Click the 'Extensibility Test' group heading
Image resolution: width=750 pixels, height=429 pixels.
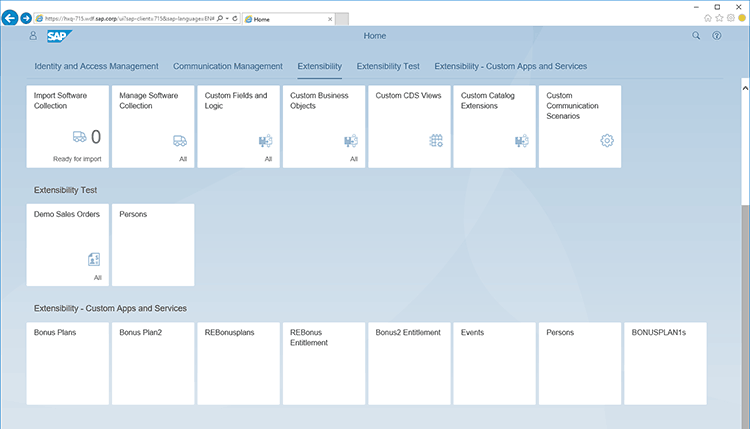coord(66,190)
